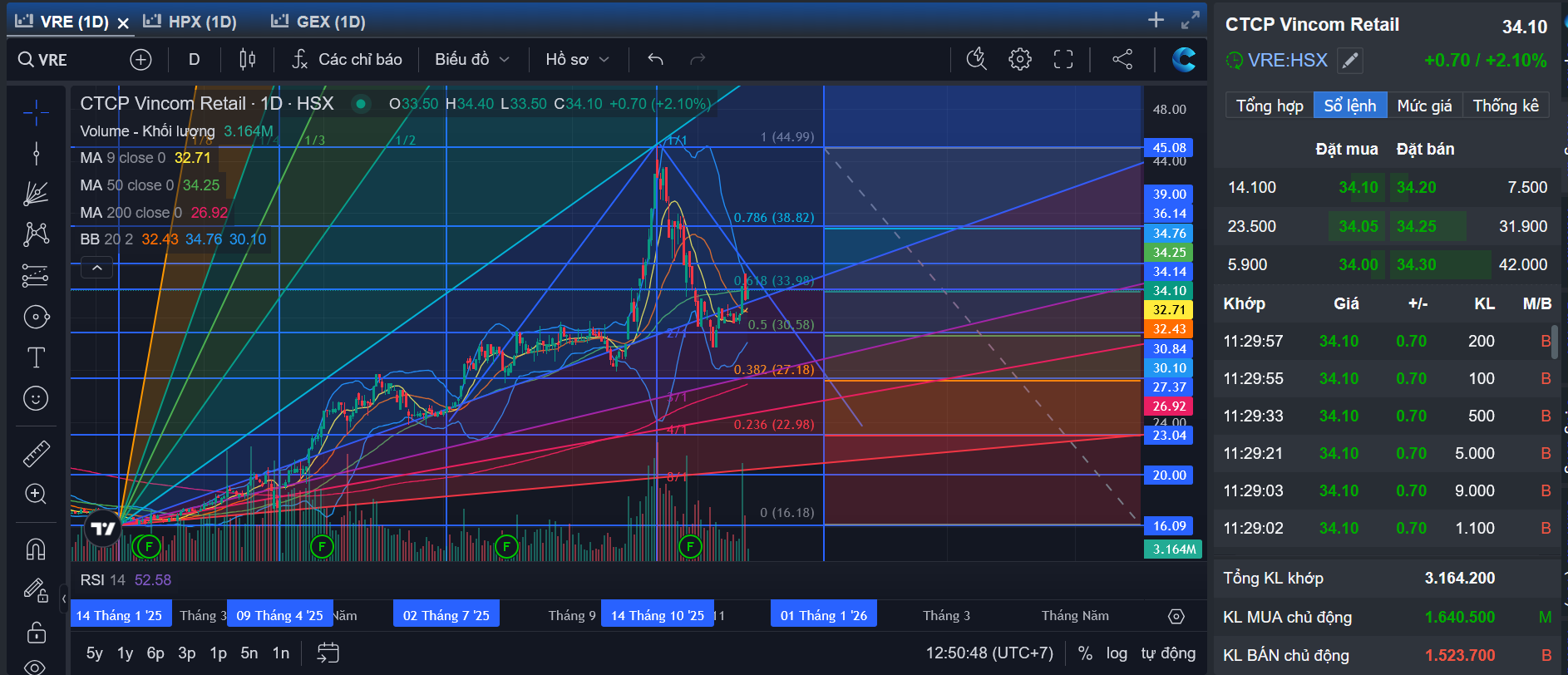Screen dimensions: 1568x675
Task: Click the blue C logo icon
Action: point(1184,59)
